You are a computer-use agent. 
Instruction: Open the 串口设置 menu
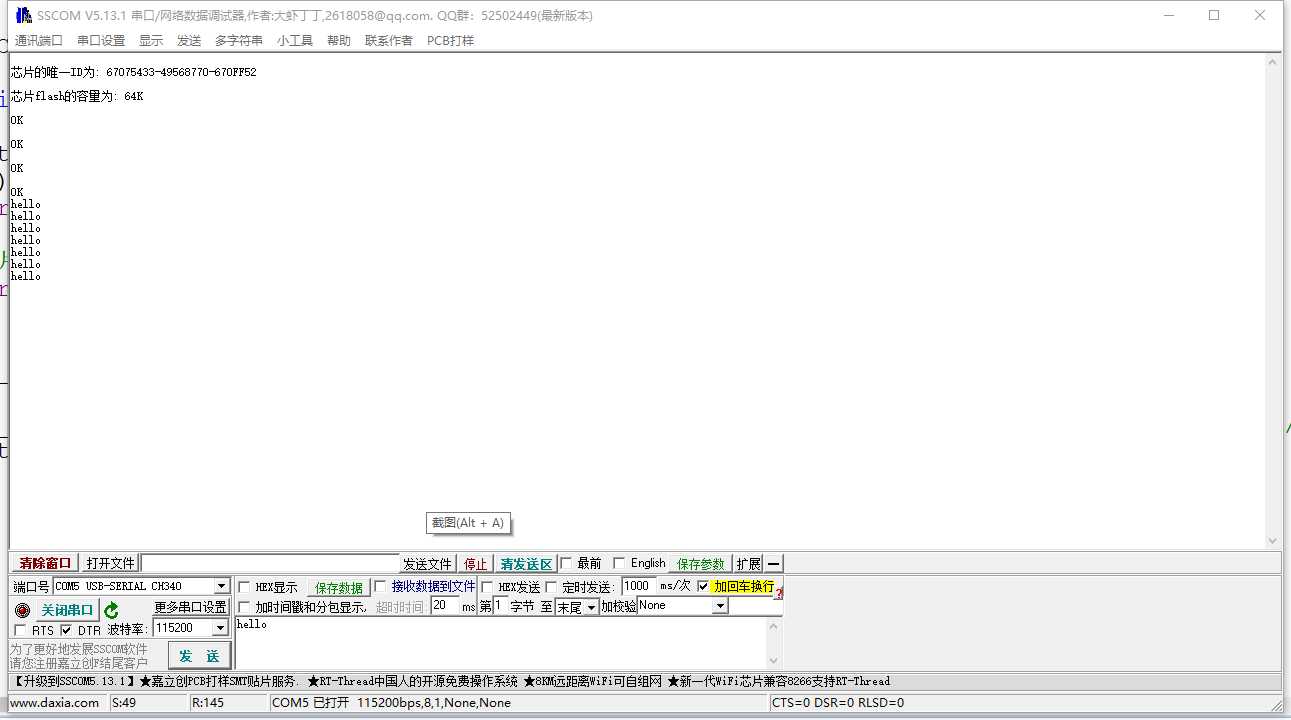[x=101, y=41]
